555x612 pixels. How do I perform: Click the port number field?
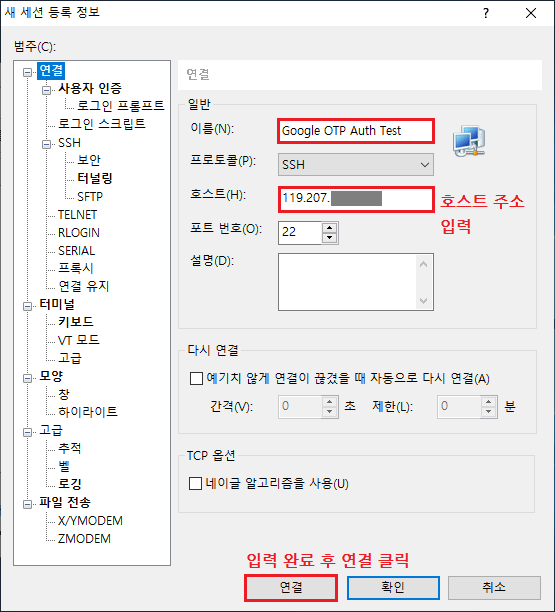coord(300,233)
